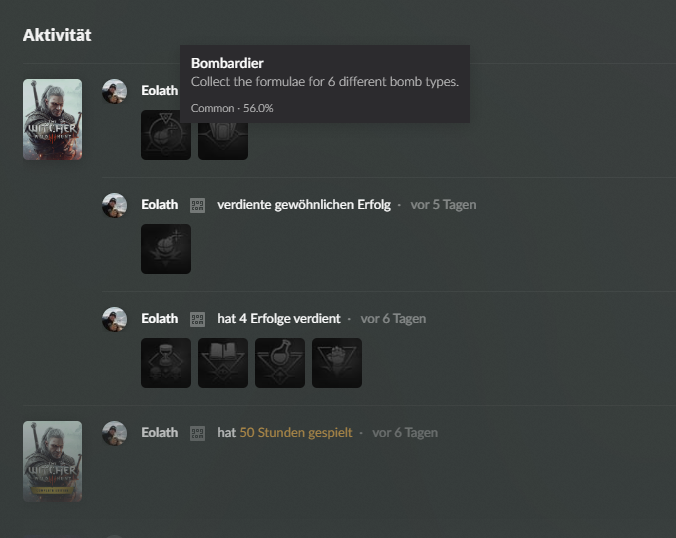The height and width of the screenshot is (538, 676).
Task: Open Witcher 3 Complete Edition cover thumbnail
Action: [x=53, y=461]
